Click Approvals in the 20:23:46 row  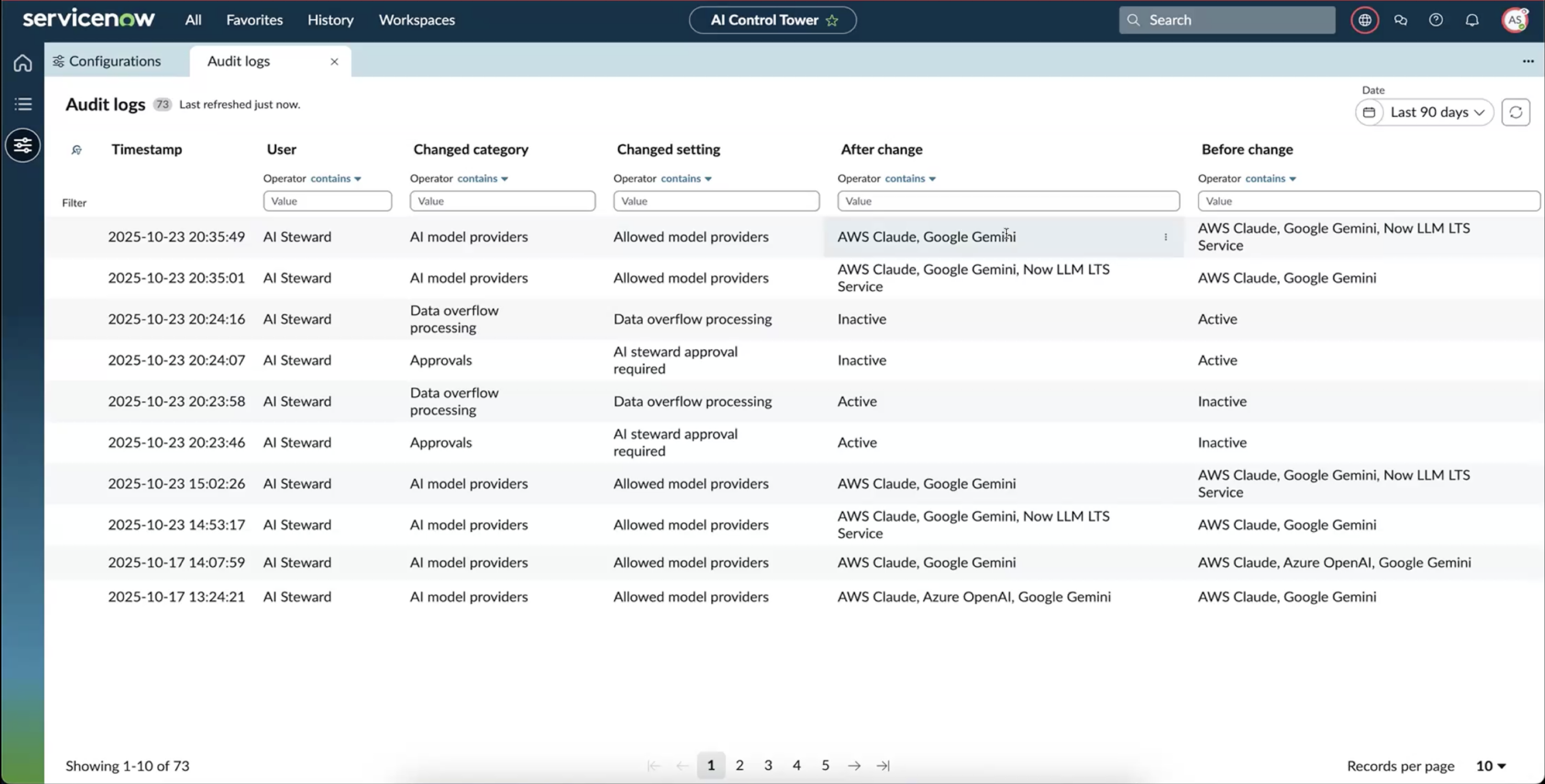(441, 443)
